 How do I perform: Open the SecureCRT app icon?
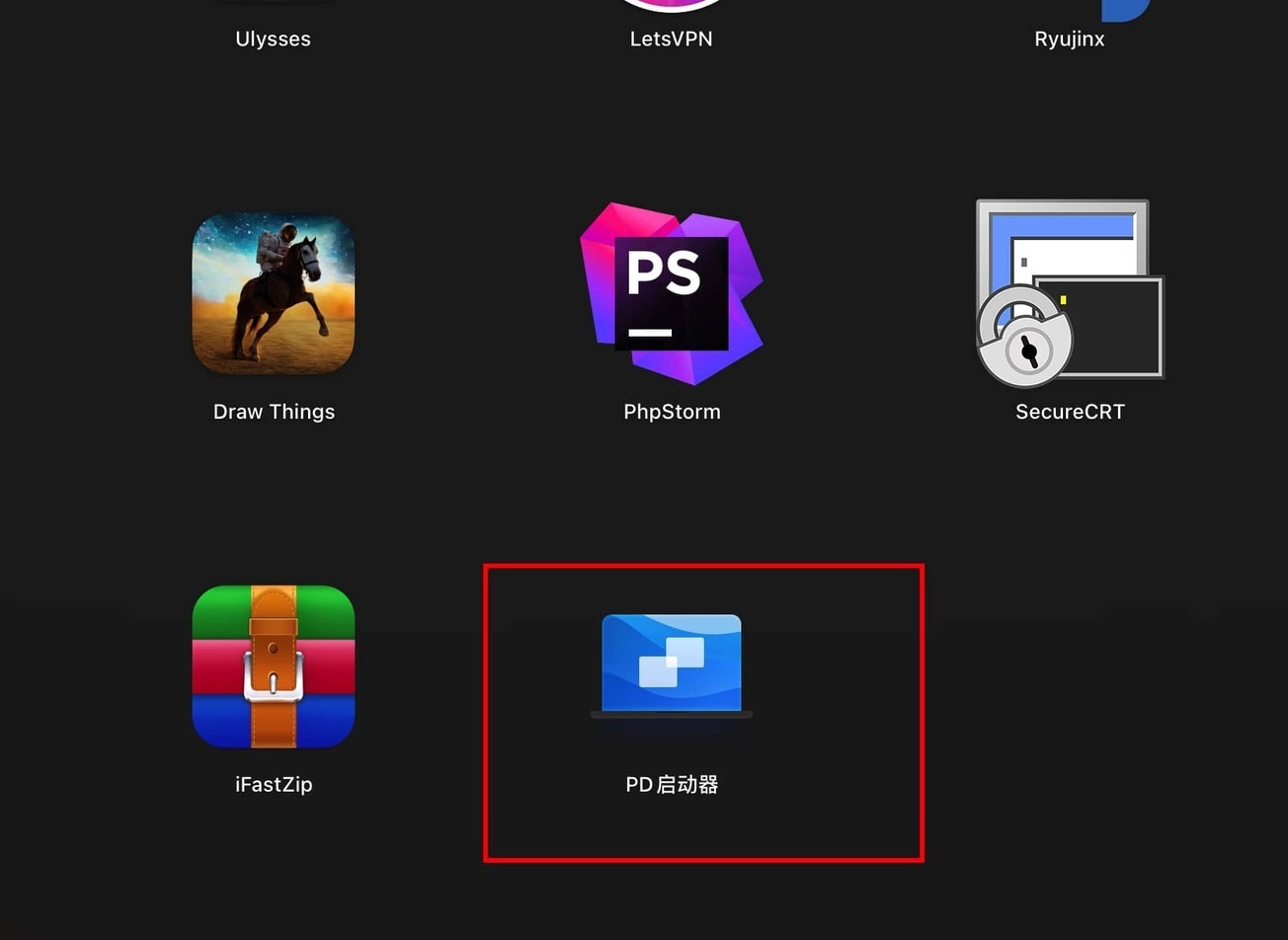(1071, 293)
